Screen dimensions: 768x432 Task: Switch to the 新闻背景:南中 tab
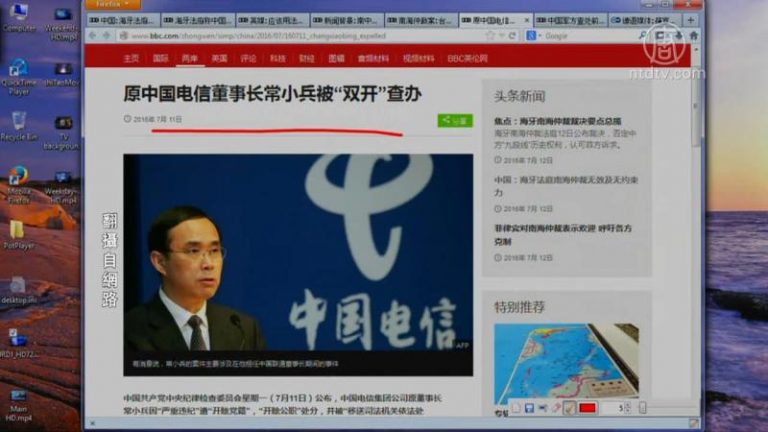[x=346, y=21]
